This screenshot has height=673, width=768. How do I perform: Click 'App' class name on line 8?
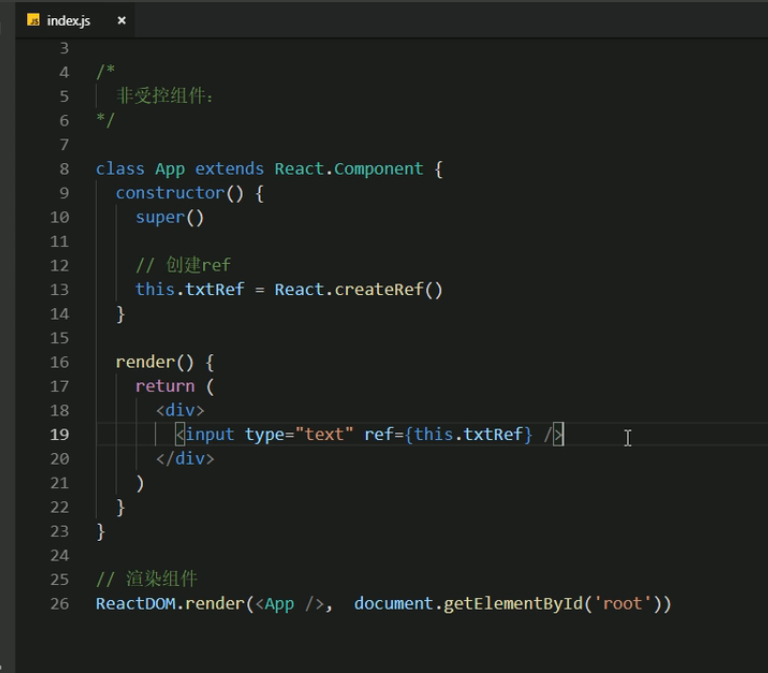(x=170, y=169)
